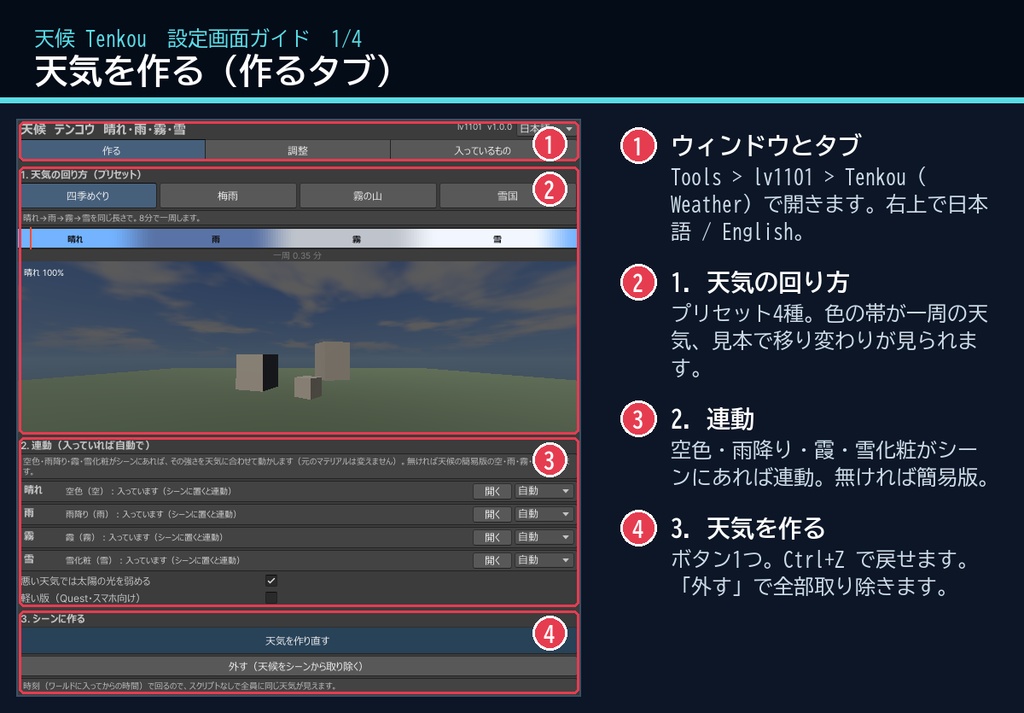Select the 入っているもの tab

[483, 150]
